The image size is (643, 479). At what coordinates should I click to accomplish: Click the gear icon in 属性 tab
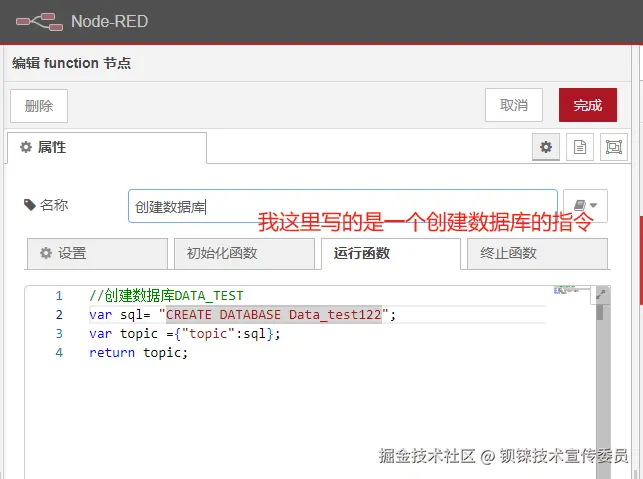[26, 147]
